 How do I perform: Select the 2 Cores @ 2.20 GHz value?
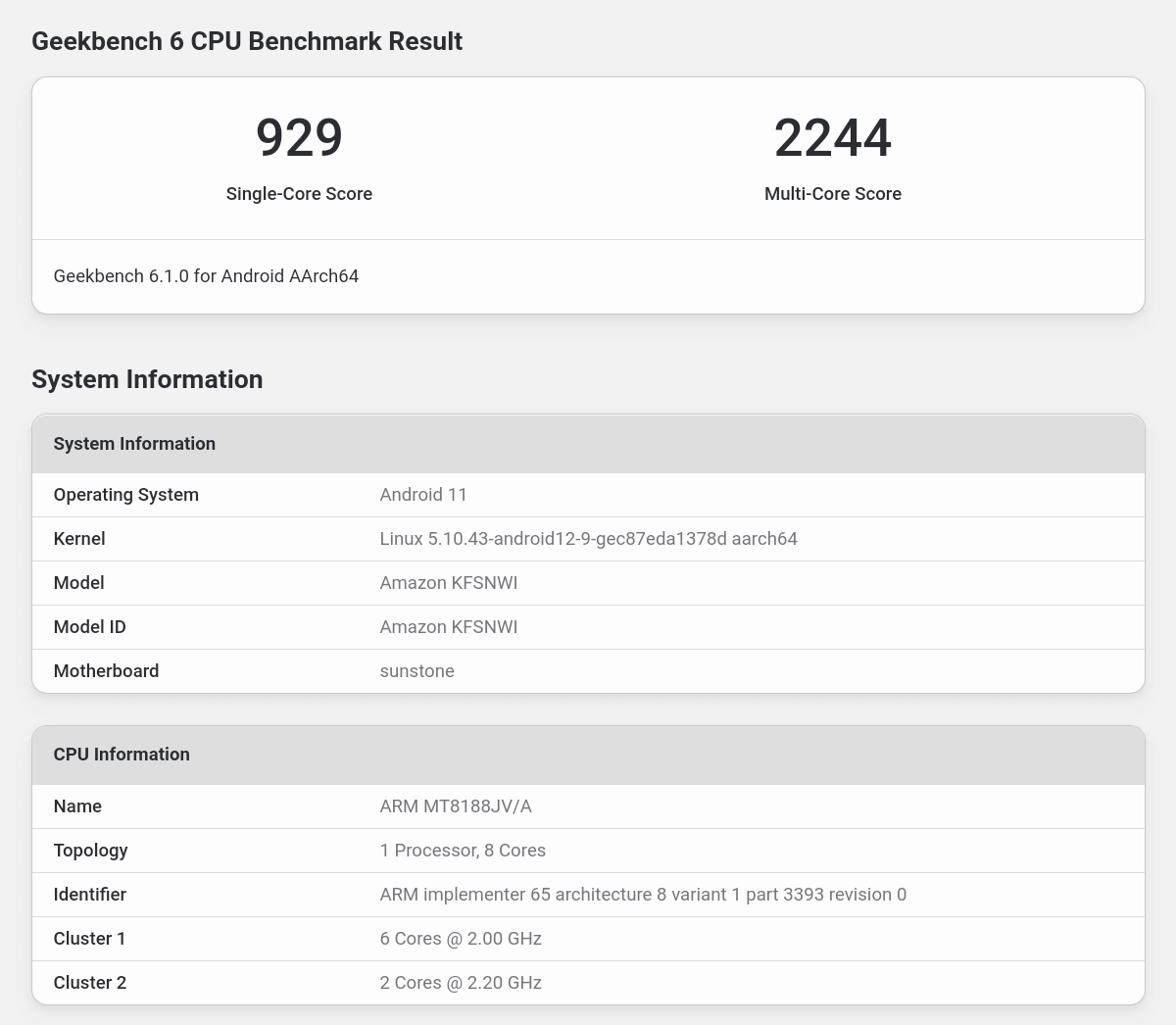(461, 983)
